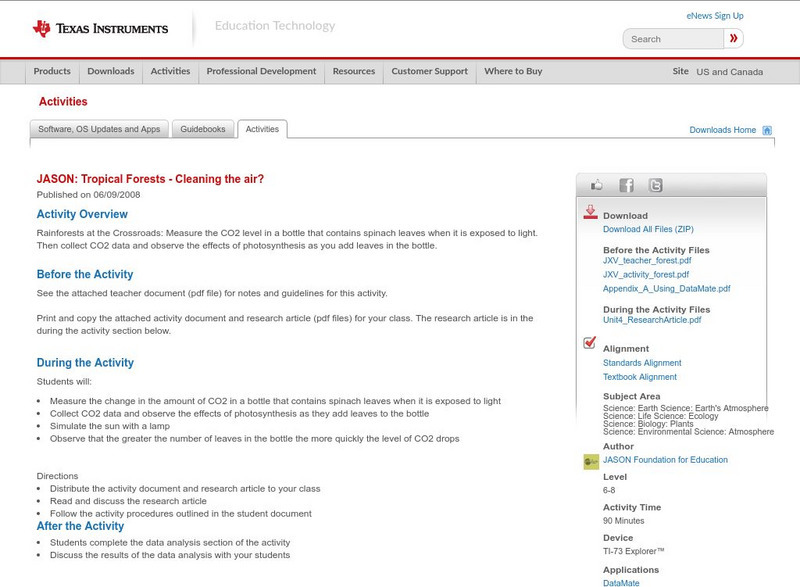Click the thumbs-up like icon
The image size is (800, 587).
pos(596,185)
